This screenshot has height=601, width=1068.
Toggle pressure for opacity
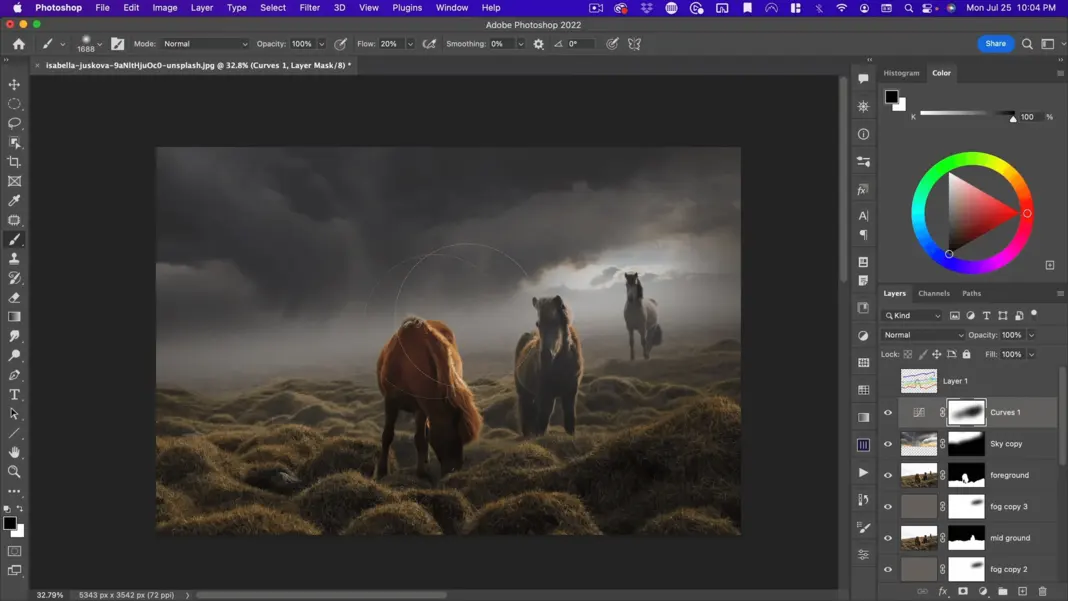coord(341,44)
